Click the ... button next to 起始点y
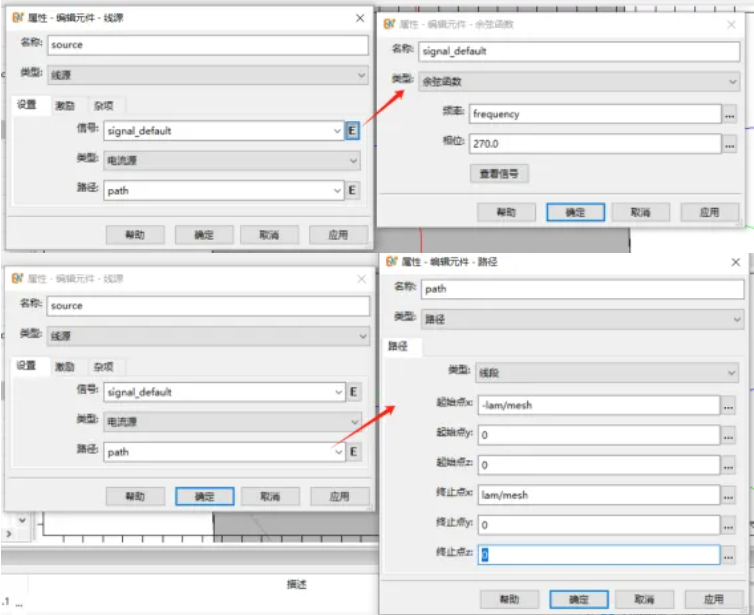The image size is (754, 615). click(729, 435)
